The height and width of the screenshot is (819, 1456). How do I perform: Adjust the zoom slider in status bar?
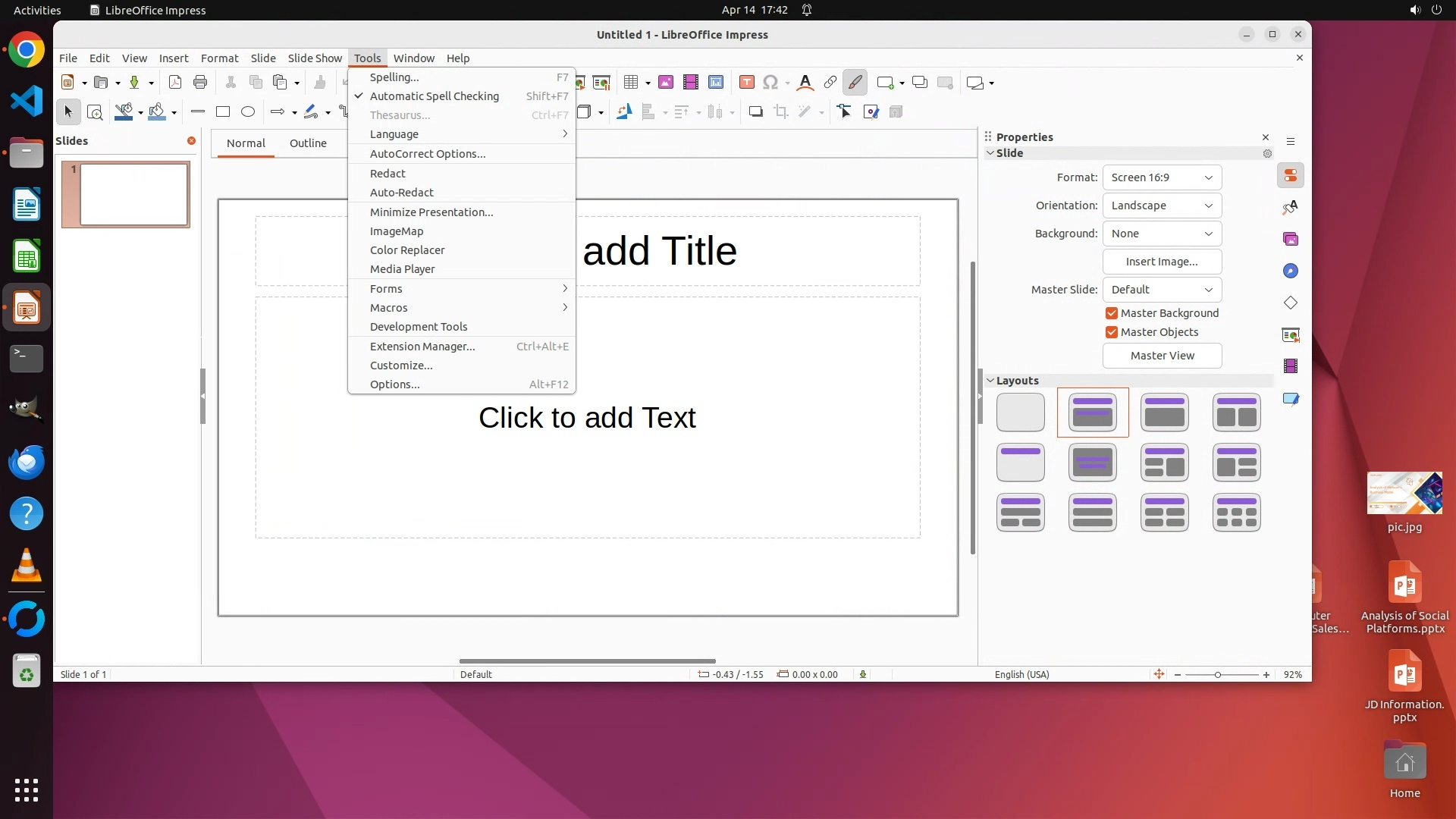pyautogui.click(x=1218, y=675)
